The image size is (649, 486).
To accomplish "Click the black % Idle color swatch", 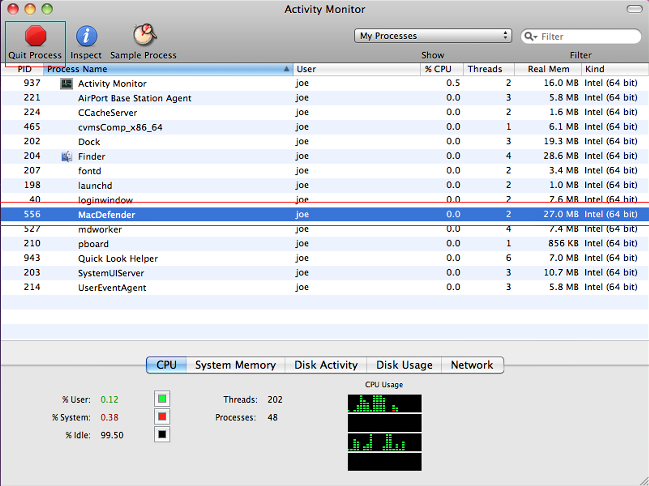I will [162, 435].
